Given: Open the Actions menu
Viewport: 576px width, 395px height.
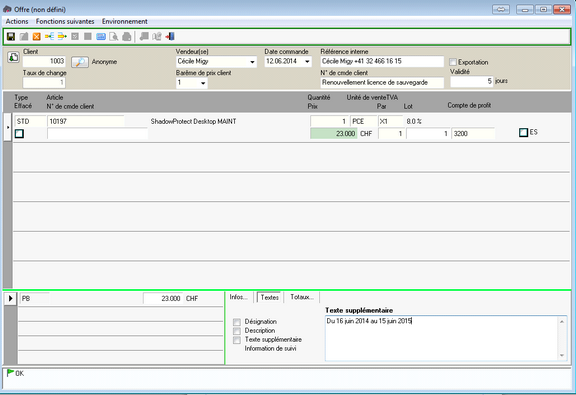Looking at the screenshot, I should (17, 21).
